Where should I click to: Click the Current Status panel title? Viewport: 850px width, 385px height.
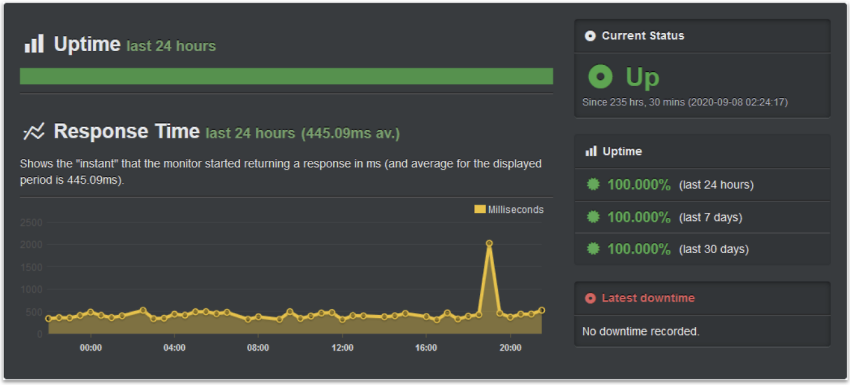click(x=643, y=36)
